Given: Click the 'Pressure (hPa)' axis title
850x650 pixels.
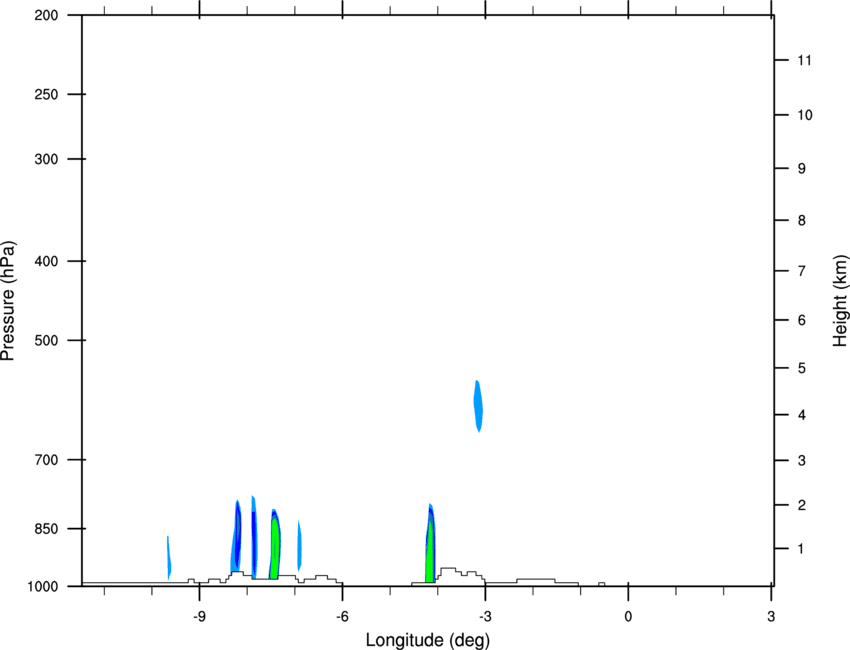Looking at the screenshot, I should coord(8,301).
